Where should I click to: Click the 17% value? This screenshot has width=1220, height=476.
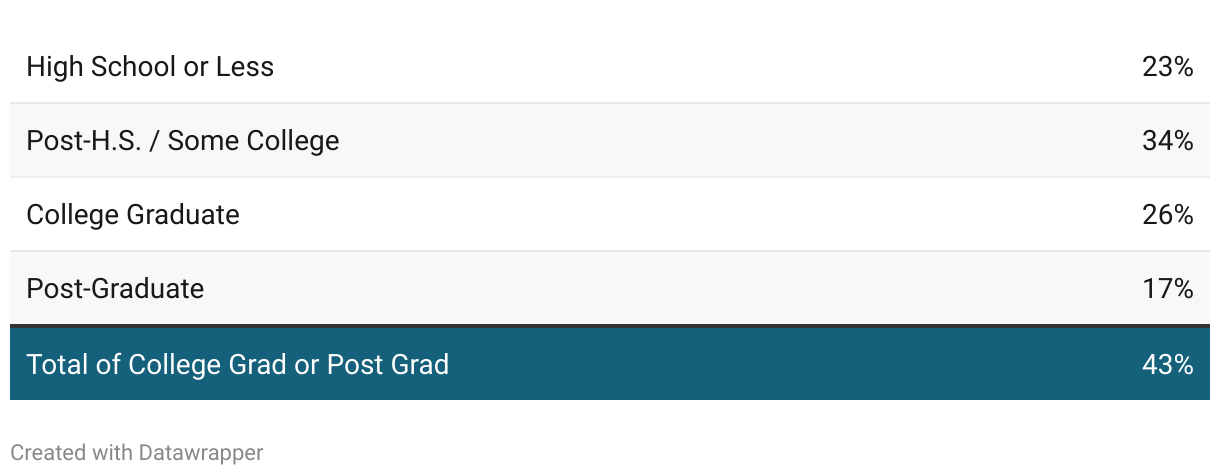click(1167, 289)
